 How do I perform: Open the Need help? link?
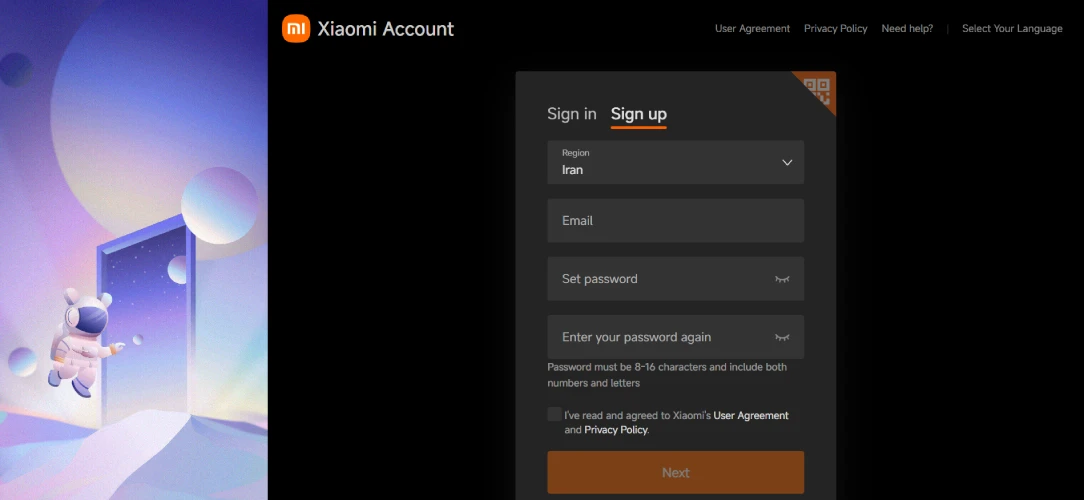pyautogui.click(x=907, y=29)
